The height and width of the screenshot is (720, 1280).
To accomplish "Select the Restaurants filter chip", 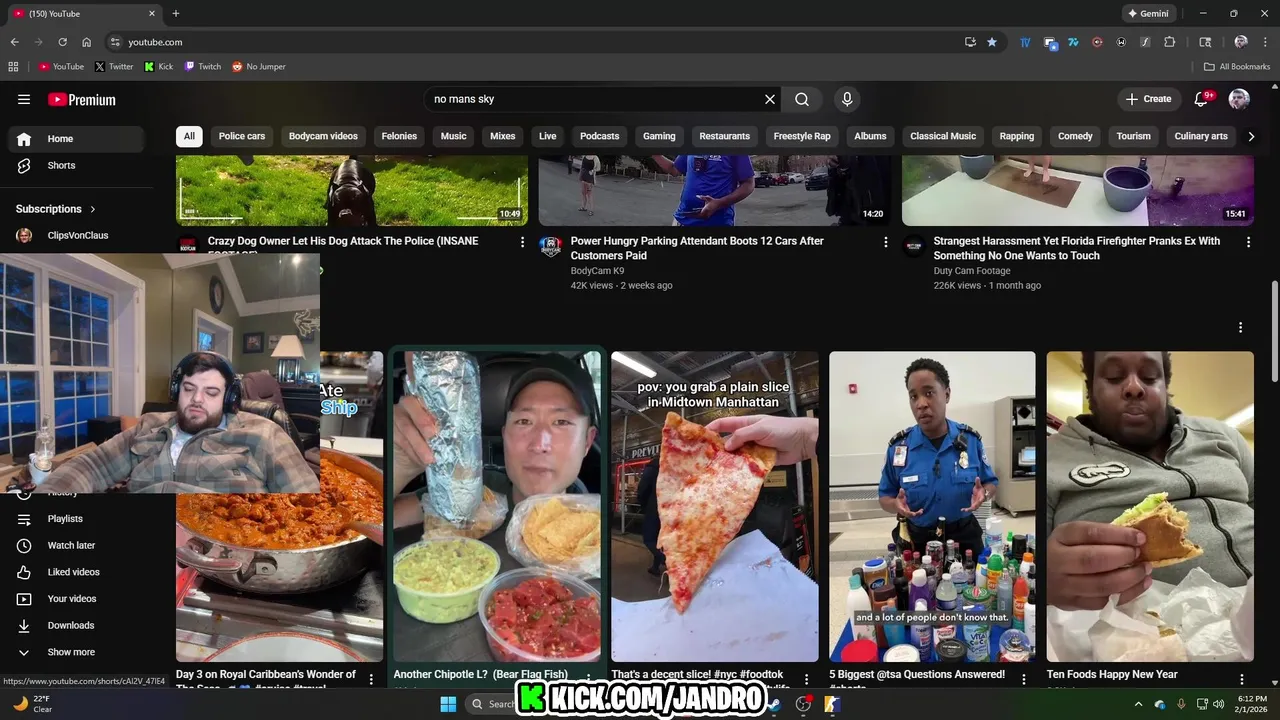I will (725, 136).
